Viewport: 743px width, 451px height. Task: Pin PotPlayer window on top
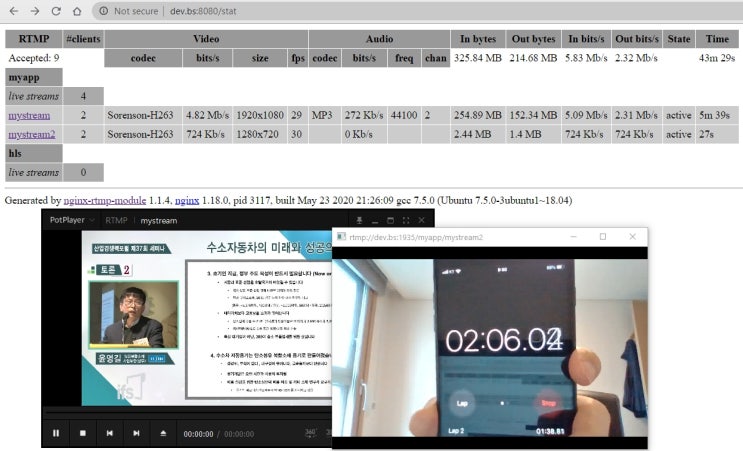click(x=360, y=220)
